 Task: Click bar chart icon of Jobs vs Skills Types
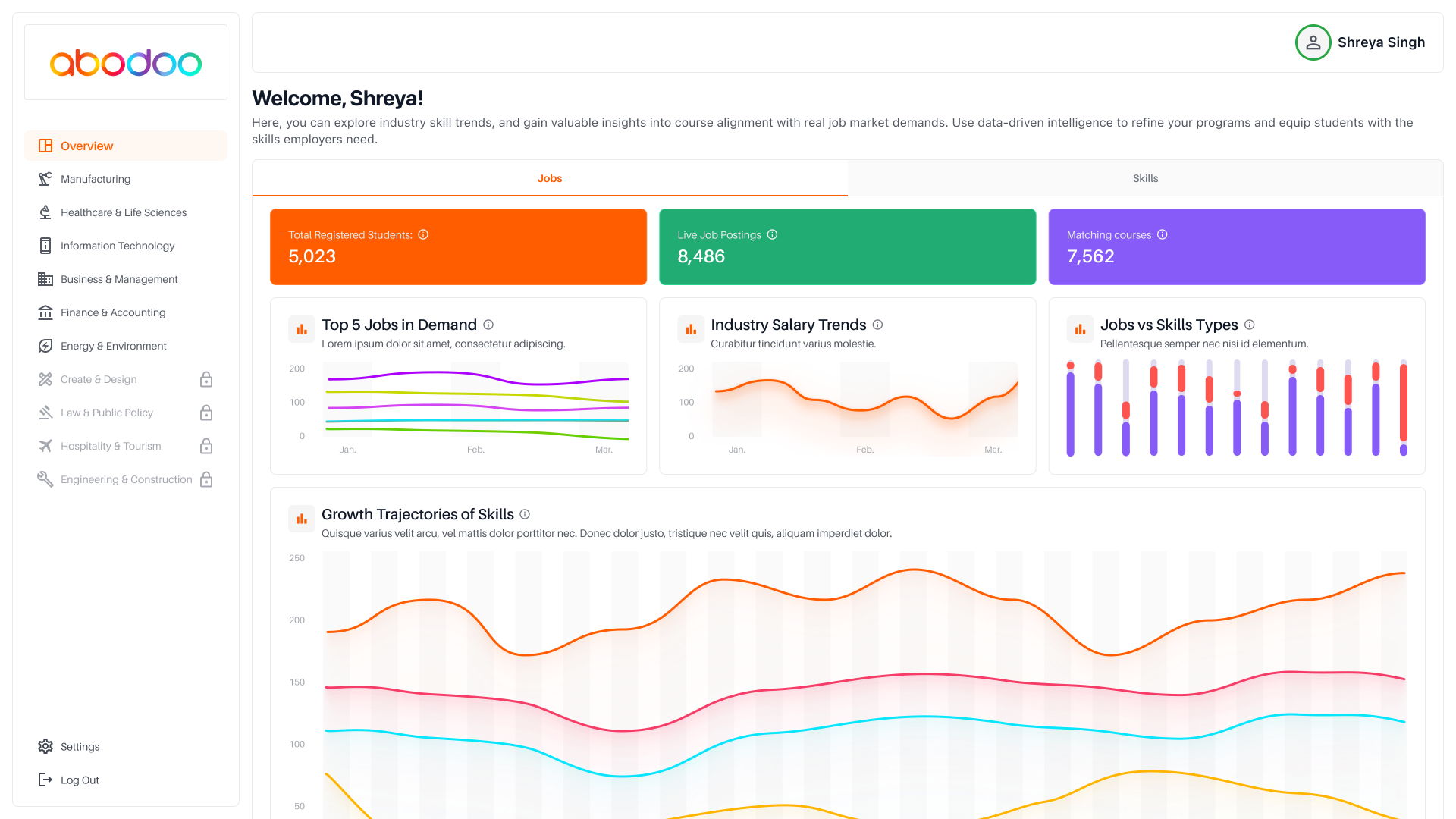(1080, 329)
